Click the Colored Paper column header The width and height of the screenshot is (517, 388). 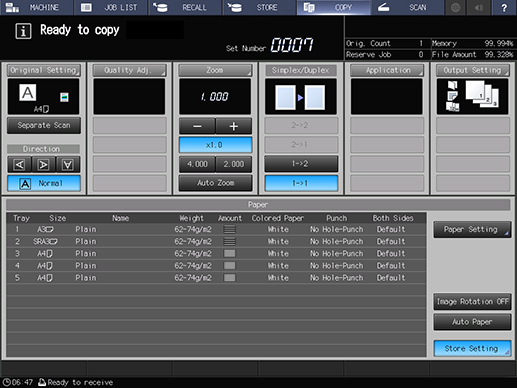(x=277, y=218)
